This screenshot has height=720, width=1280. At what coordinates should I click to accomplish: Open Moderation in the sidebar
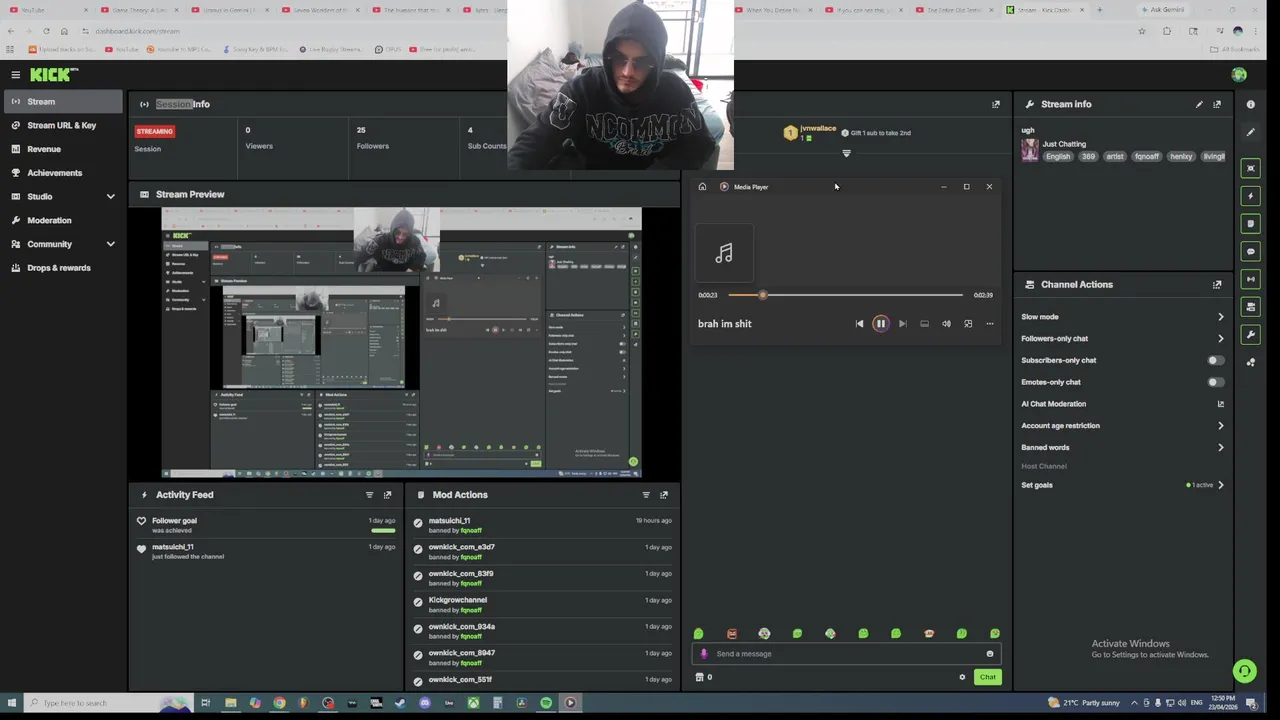[x=62, y=220]
